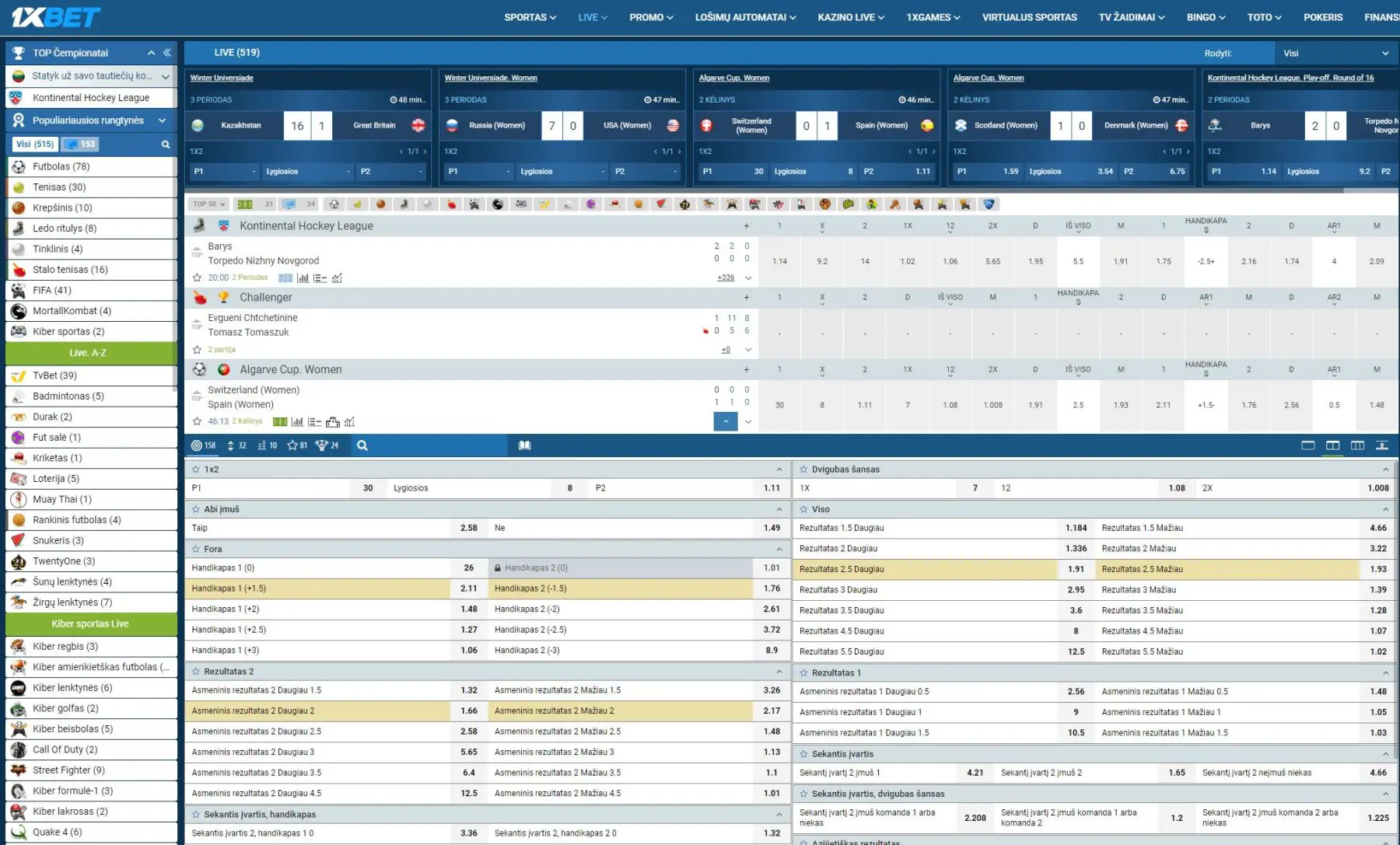Favorite the Switzerland vs Spain match
Image resolution: width=1400 pixels, height=845 pixels.
pyautogui.click(x=197, y=422)
